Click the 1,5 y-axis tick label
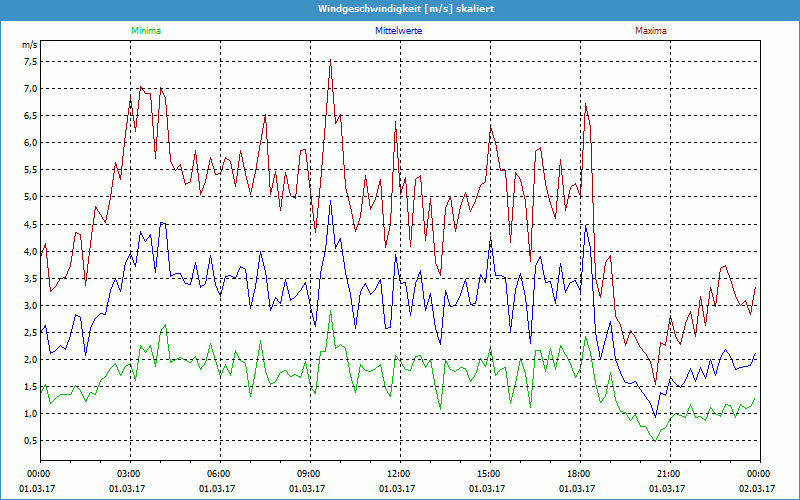Screen dimensions: 800x500 31,387
